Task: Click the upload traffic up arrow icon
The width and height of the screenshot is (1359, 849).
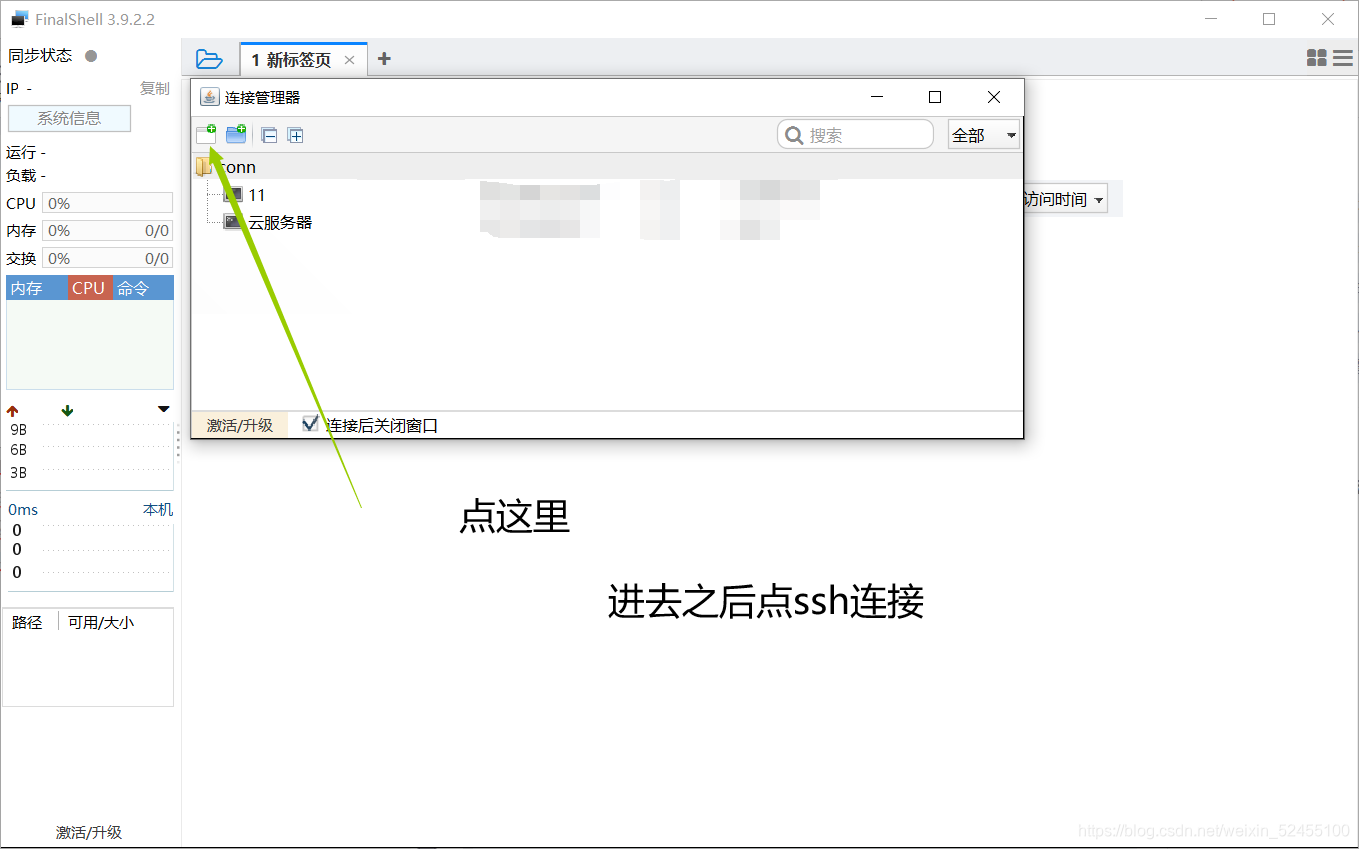Action: pos(13,411)
